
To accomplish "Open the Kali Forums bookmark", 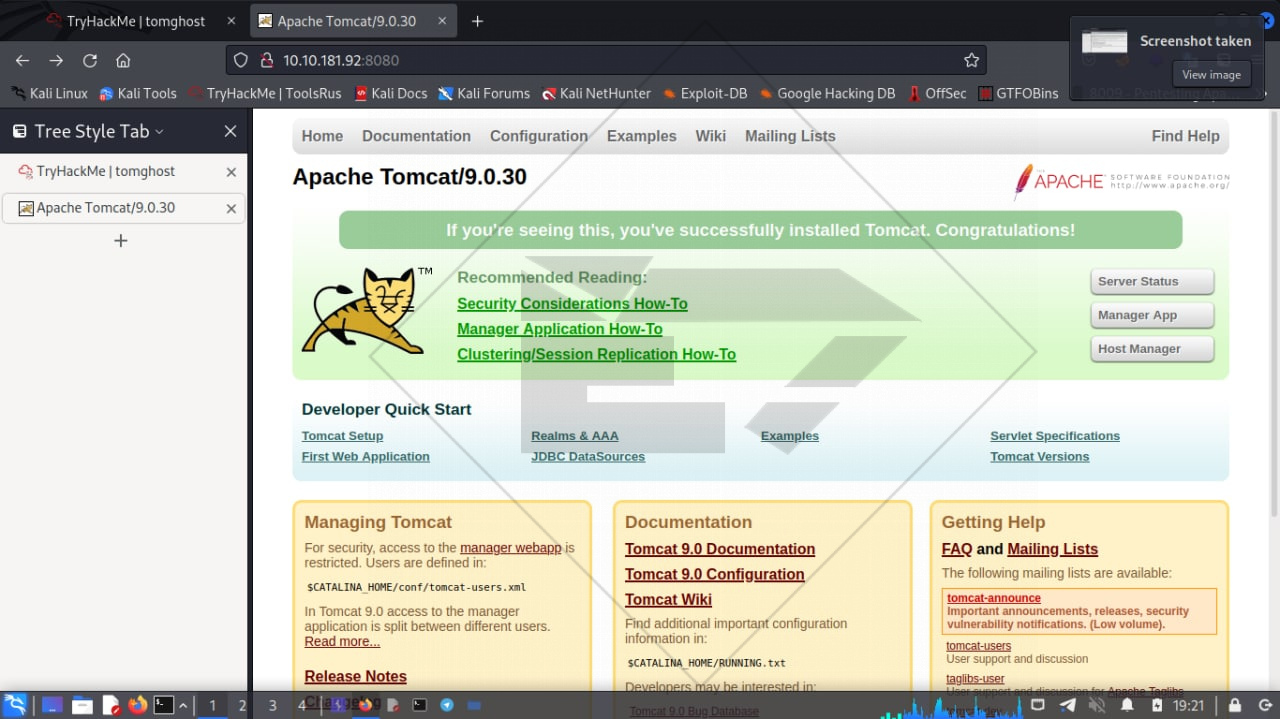I will 484,93.
